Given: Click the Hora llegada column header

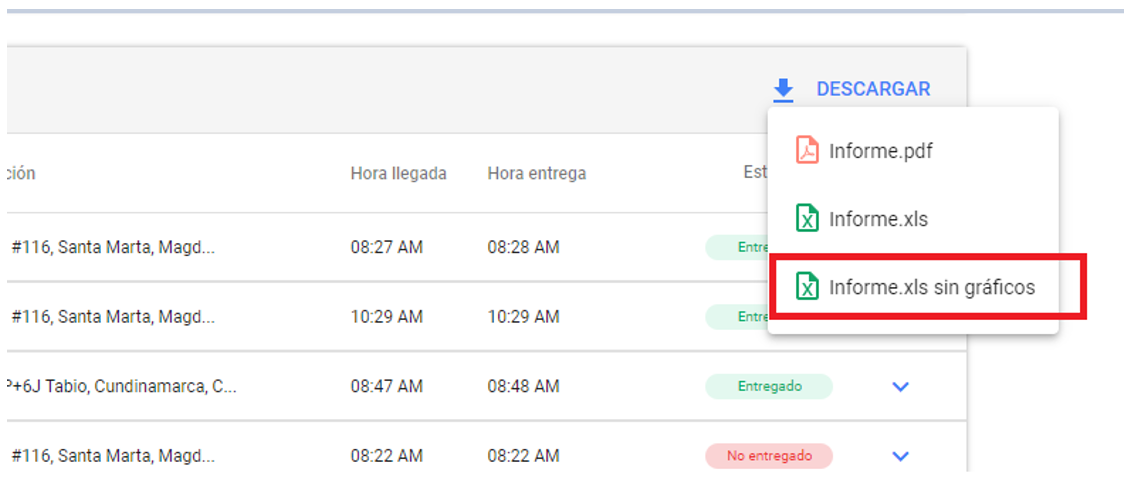Looking at the screenshot, I should point(398,174).
